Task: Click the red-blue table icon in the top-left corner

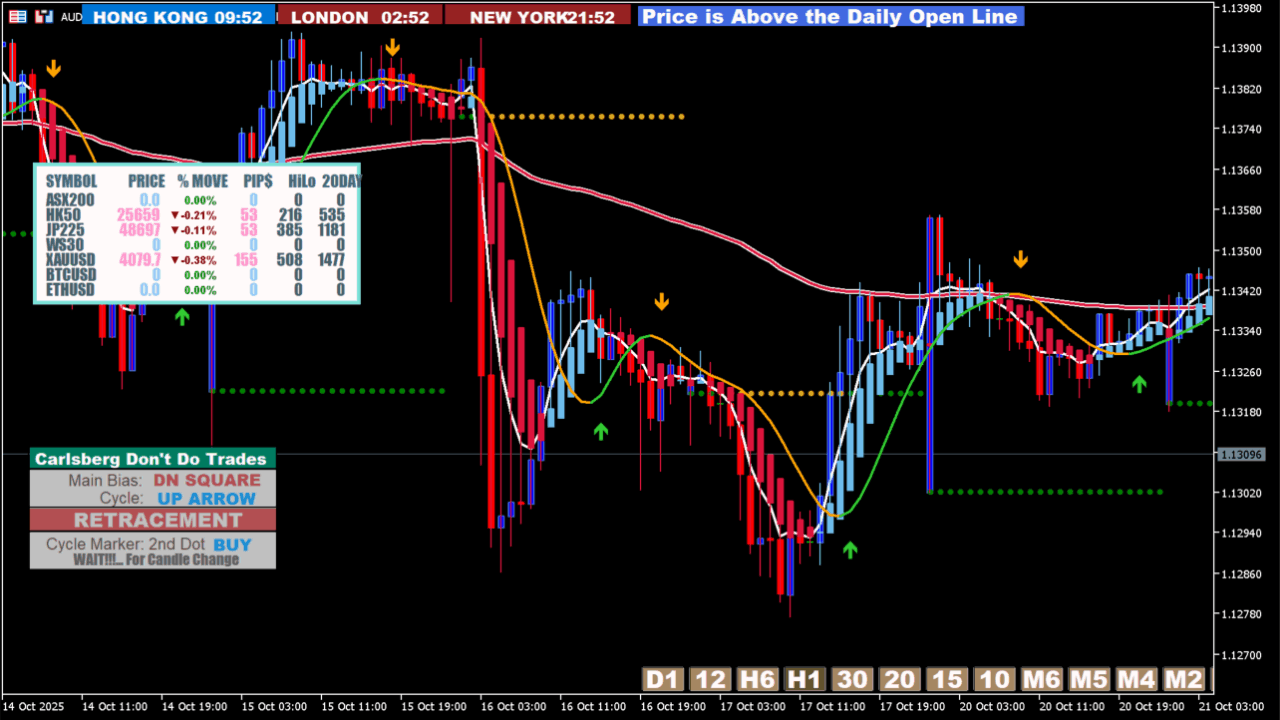Action: [17, 16]
